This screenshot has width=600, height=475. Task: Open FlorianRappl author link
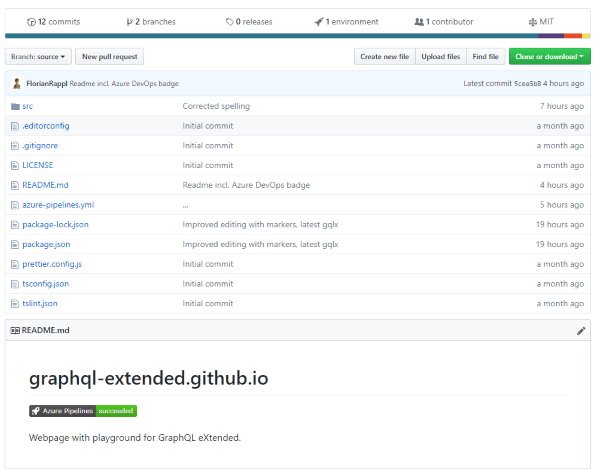pyautogui.click(x=47, y=83)
